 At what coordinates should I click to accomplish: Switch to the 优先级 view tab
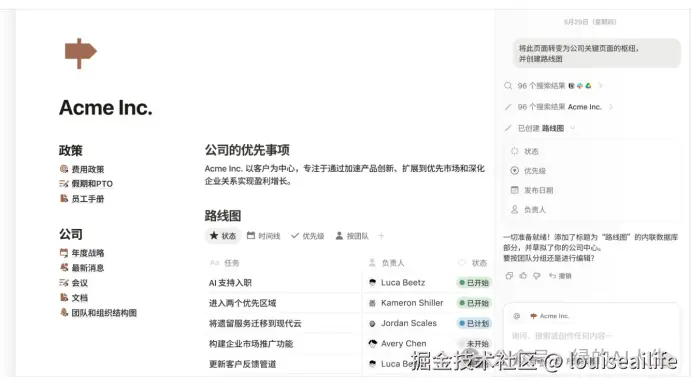(308, 236)
